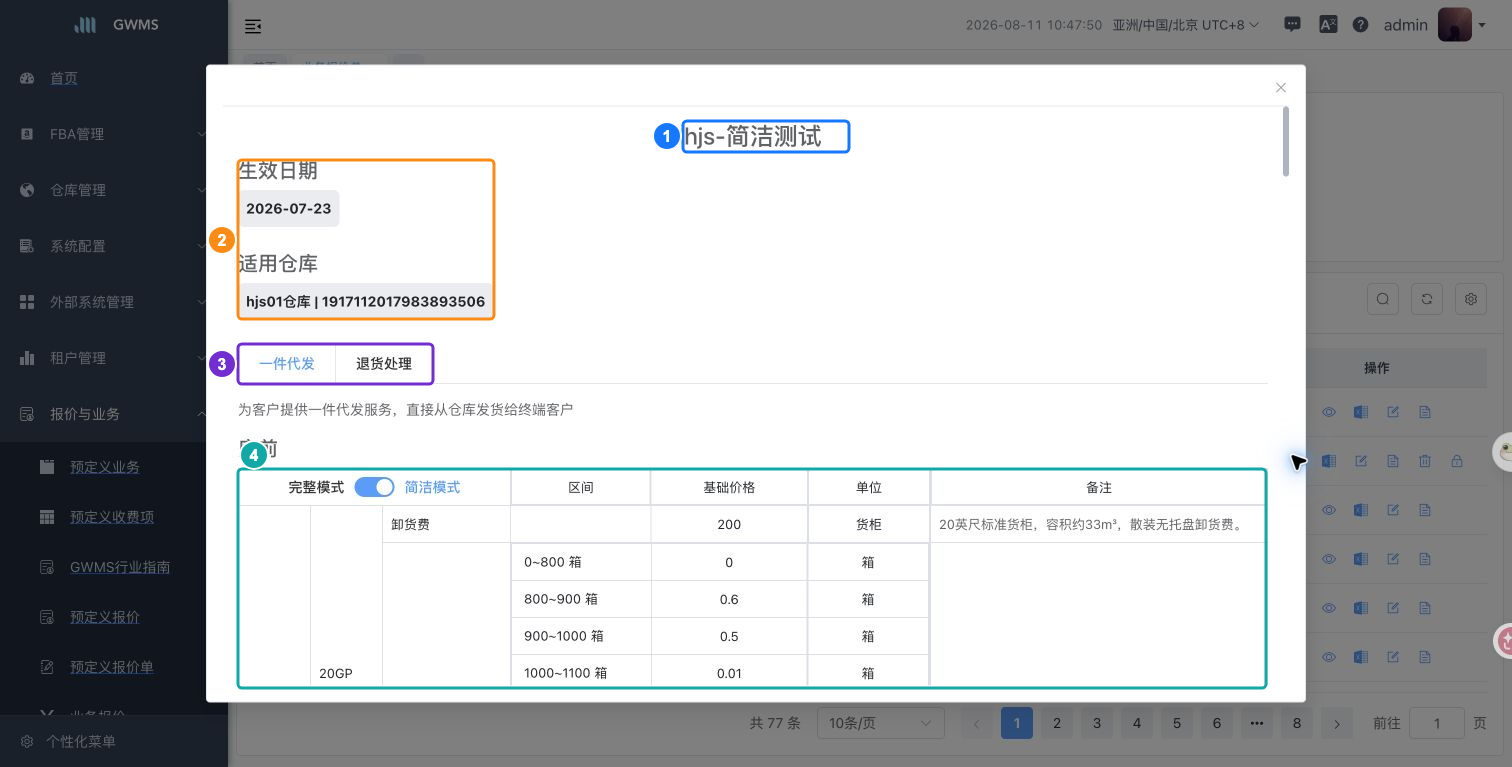This screenshot has width=1512, height=767.
Task: Switch to the 一件代发 tab
Action: (x=287, y=364)
